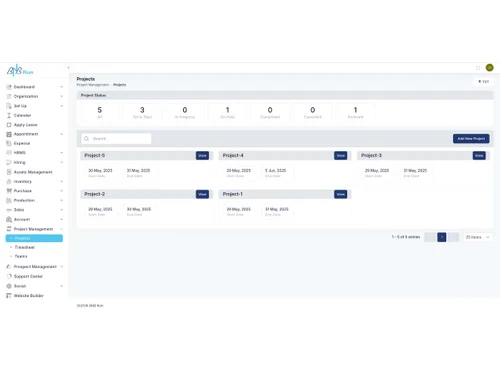This screenshot has height=375, width=500.
Task: Click the Inventory sidebar icon
Action: click(9, 181)
